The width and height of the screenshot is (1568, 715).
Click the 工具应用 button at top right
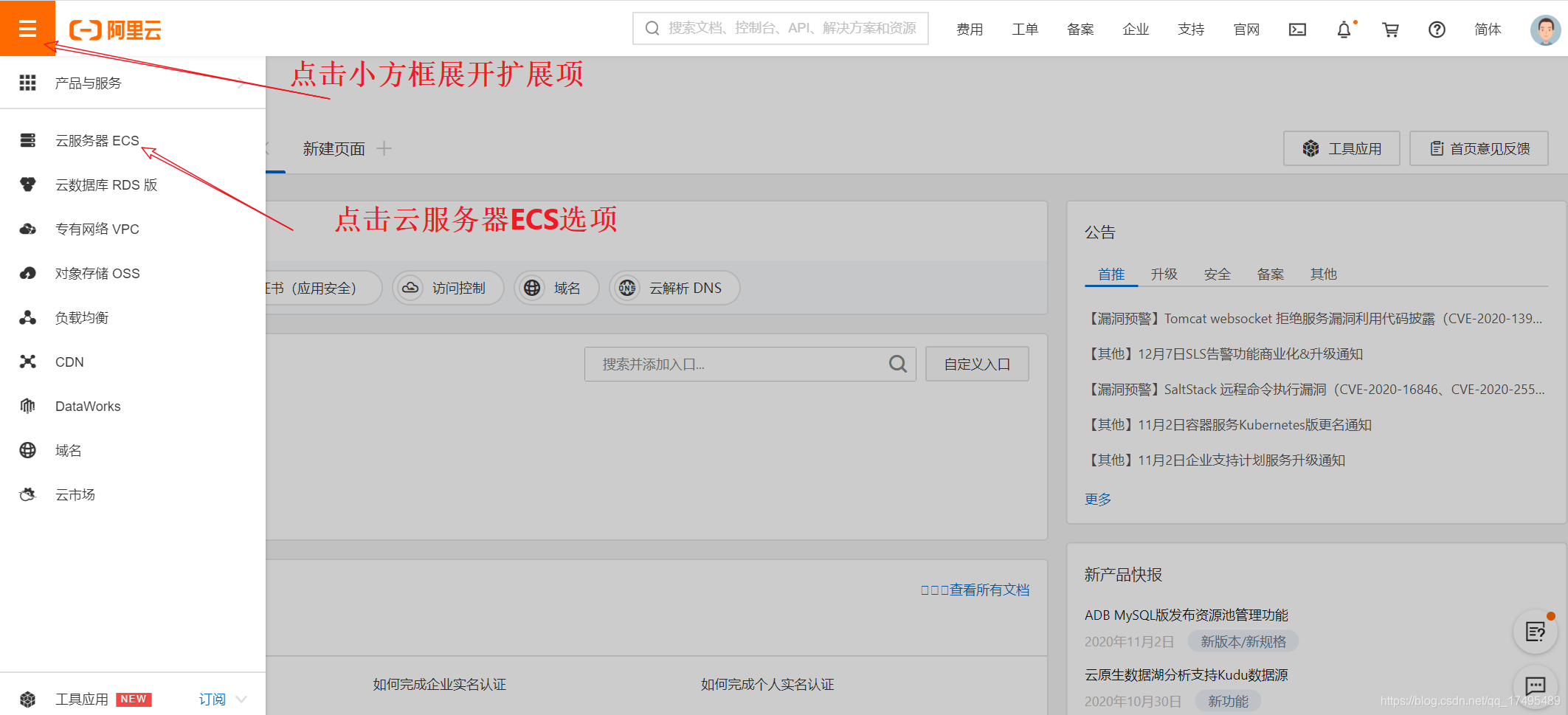[x=1341, y=148]
